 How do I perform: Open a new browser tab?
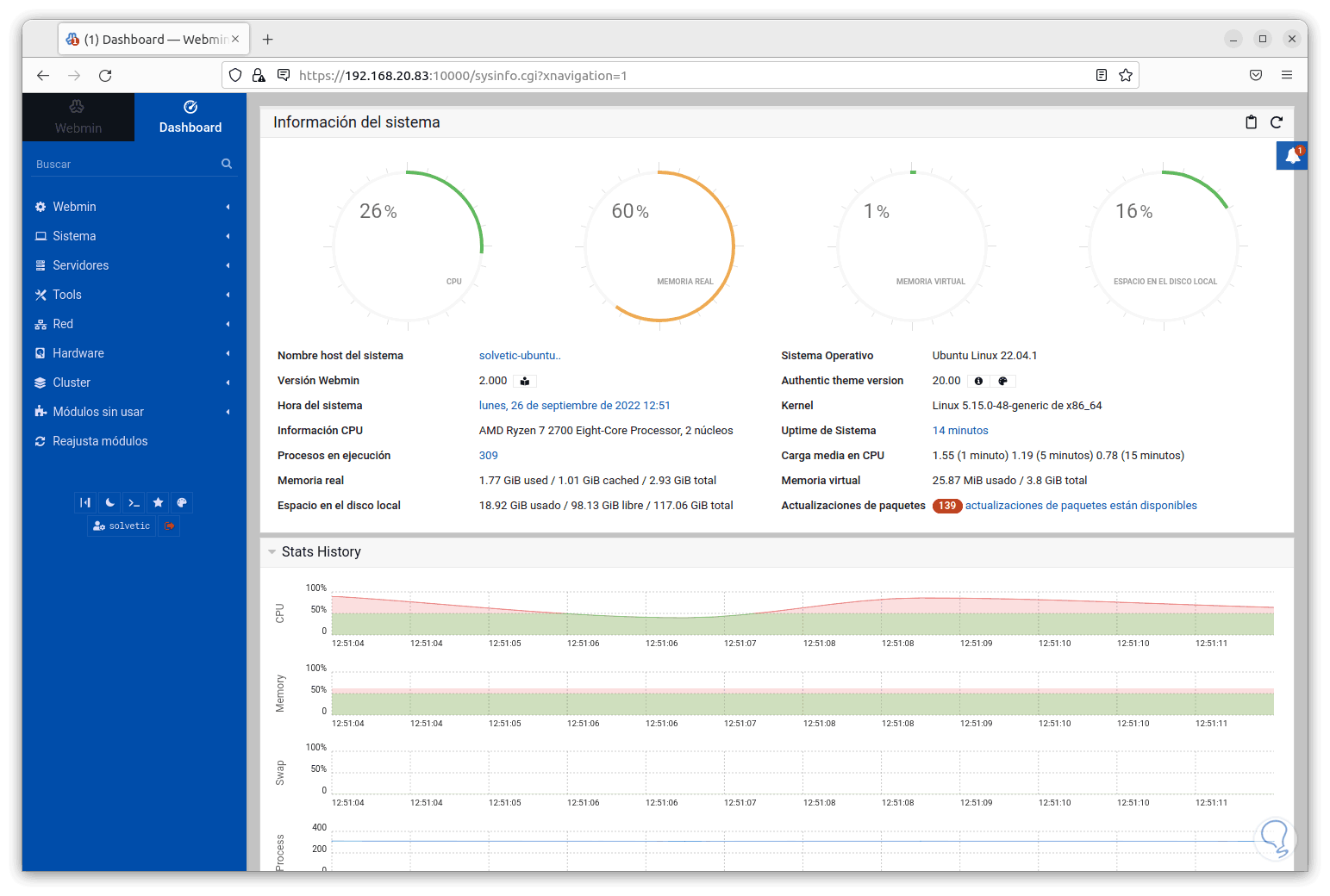[268, 40]
